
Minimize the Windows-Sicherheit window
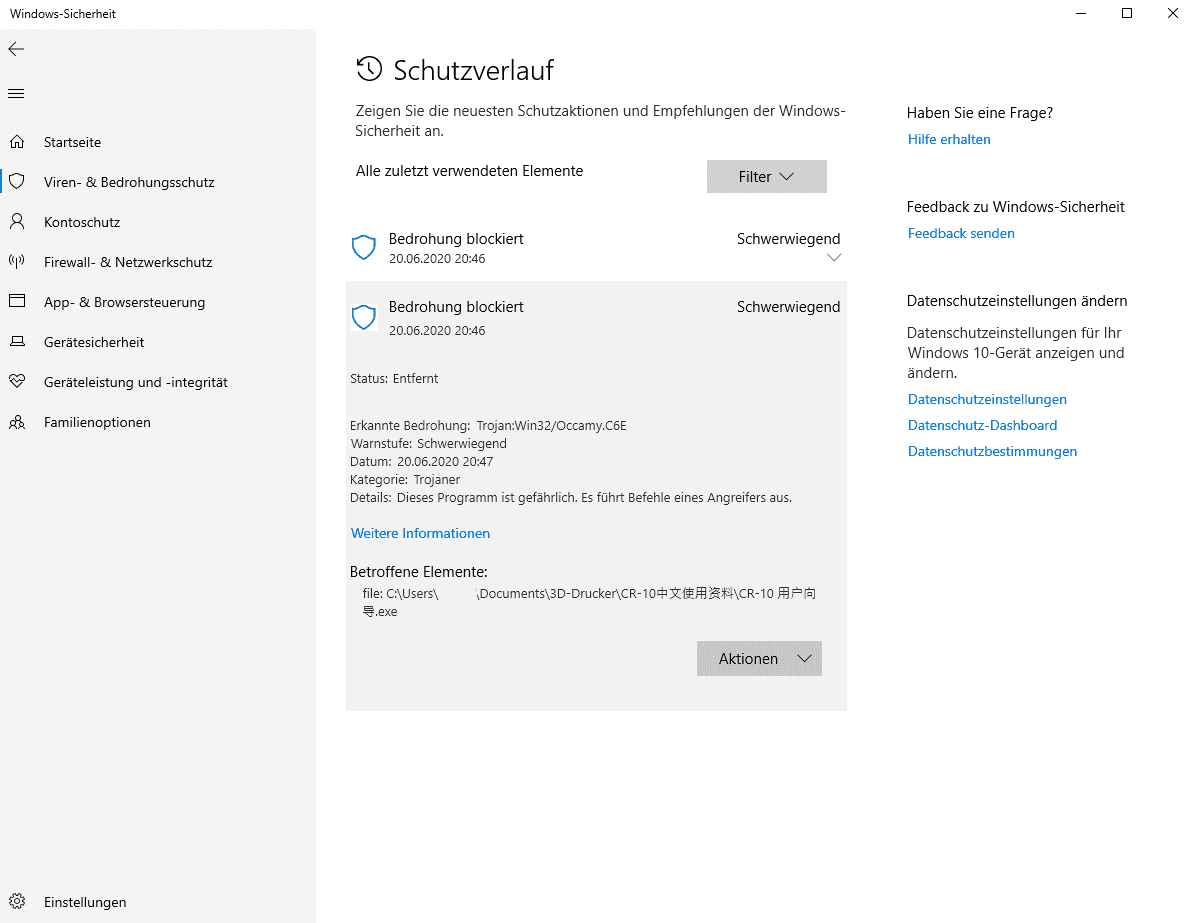[1081, 14]
